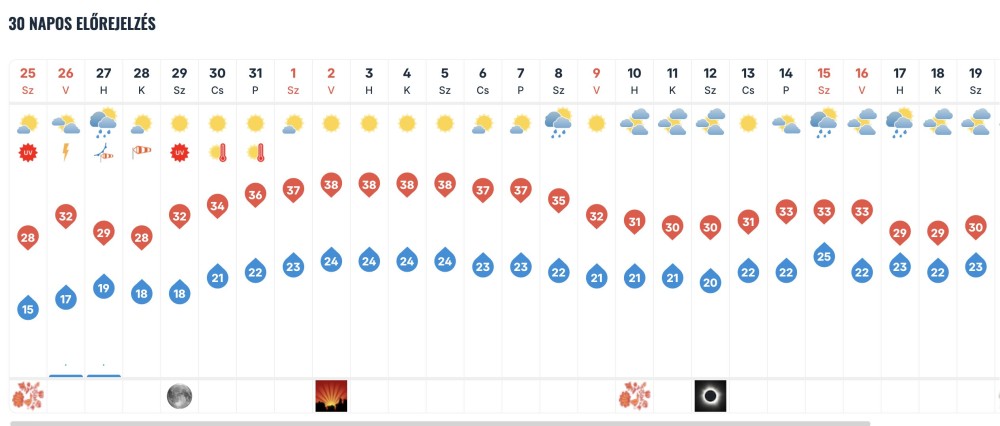Image resolution: width=1000 pixels, height=426 pixels.
Task: Select the day 15 Sz column header
Action: 823,81
